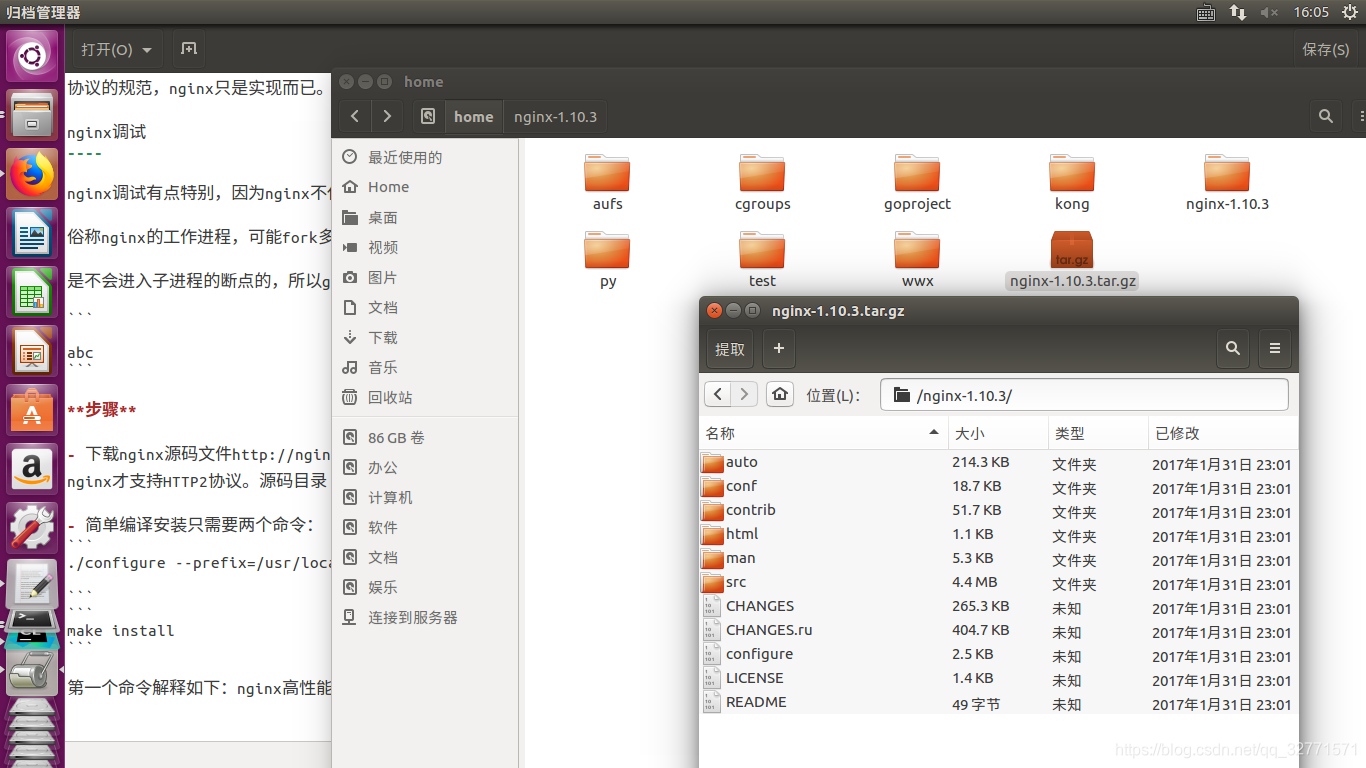Open the text editor dock icon
Image resolution: width=1366 pixels, height=768 pixels.
click(32, 585)
